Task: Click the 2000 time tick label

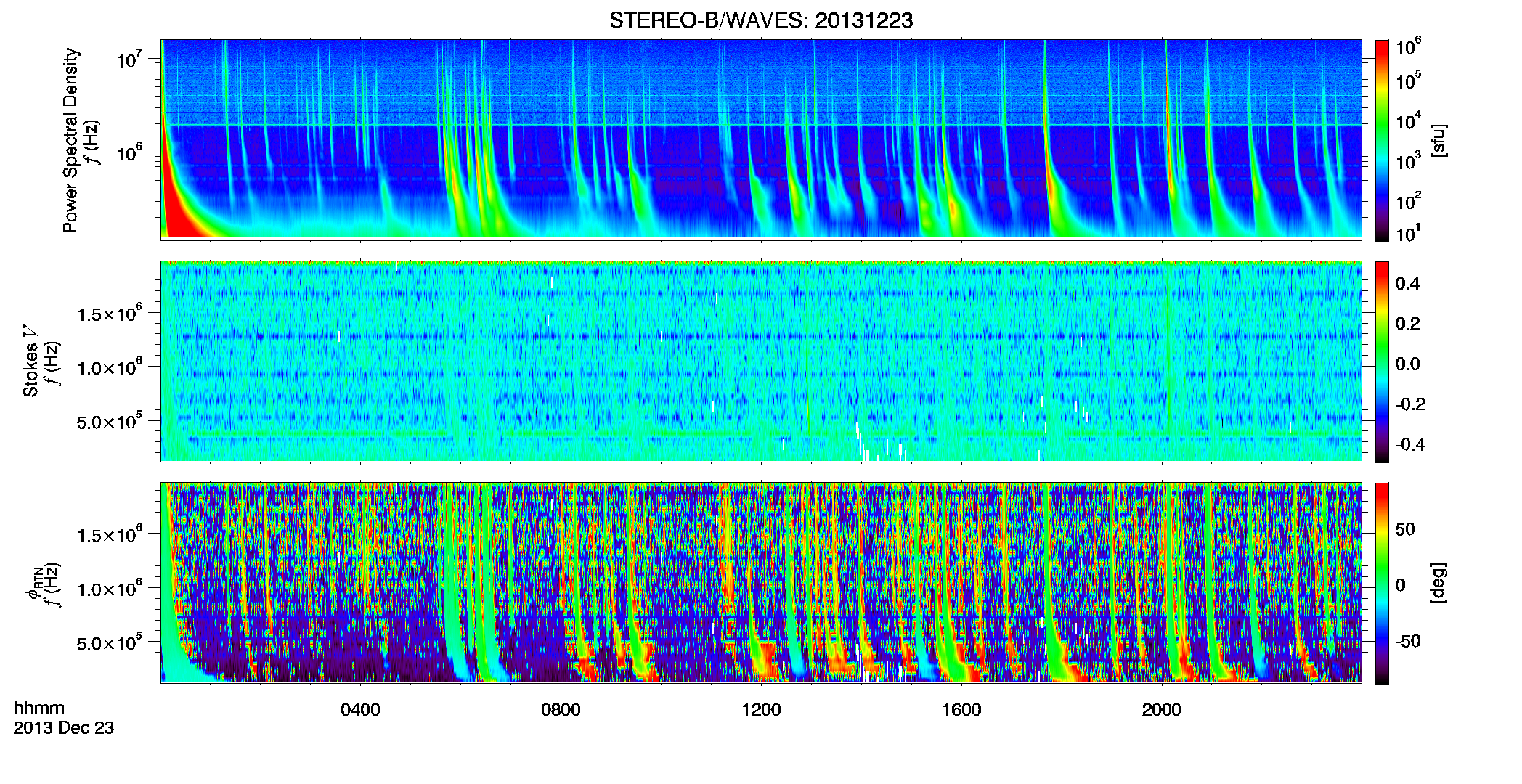Action: coord(1162,710)
